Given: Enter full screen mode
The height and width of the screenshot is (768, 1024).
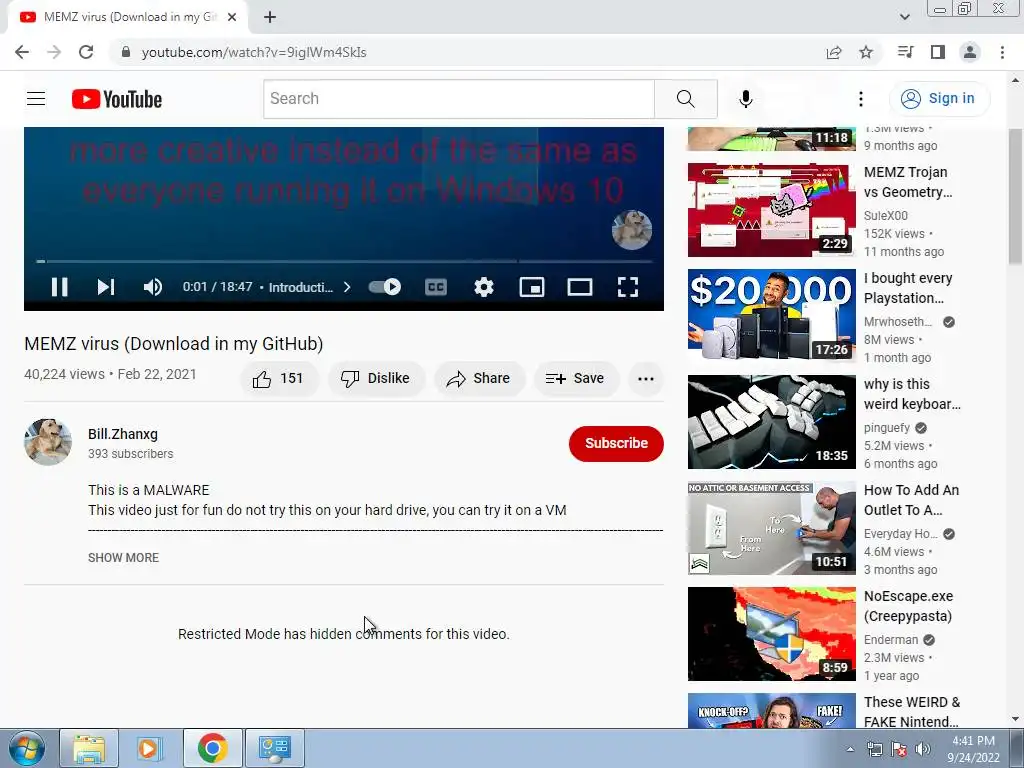Looking at the screenshot, I should (628, 287).
